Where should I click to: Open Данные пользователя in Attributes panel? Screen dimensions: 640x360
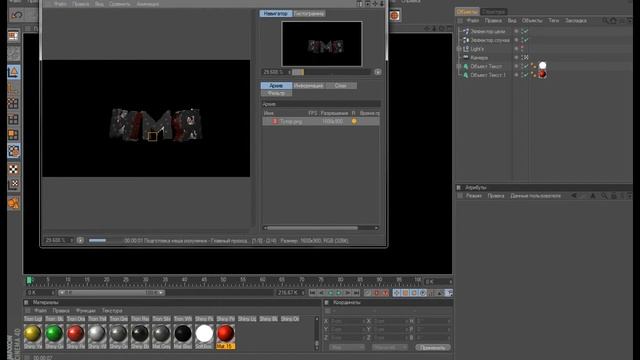(535, 196)
